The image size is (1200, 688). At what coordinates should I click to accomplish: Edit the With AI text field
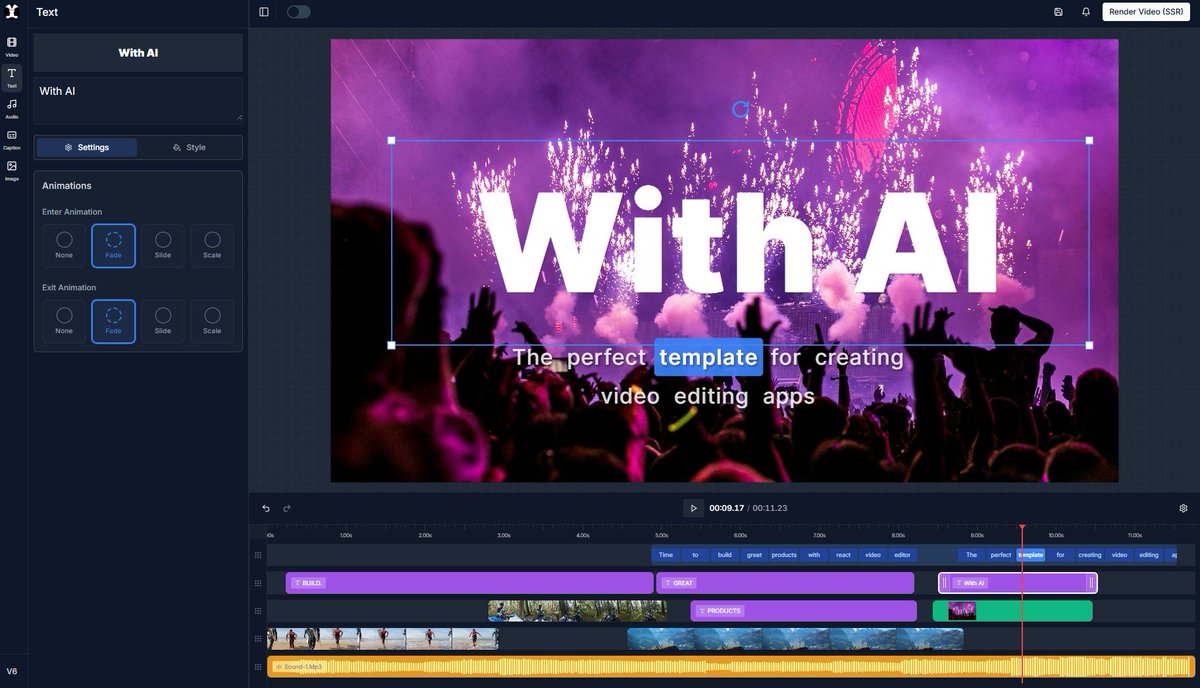pyautogui.click(x=138, y=100)
